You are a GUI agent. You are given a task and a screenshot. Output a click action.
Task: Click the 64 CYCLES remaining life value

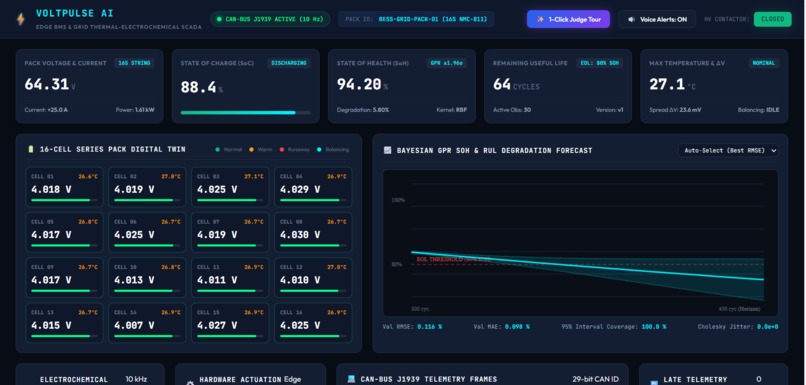point(516,85)
